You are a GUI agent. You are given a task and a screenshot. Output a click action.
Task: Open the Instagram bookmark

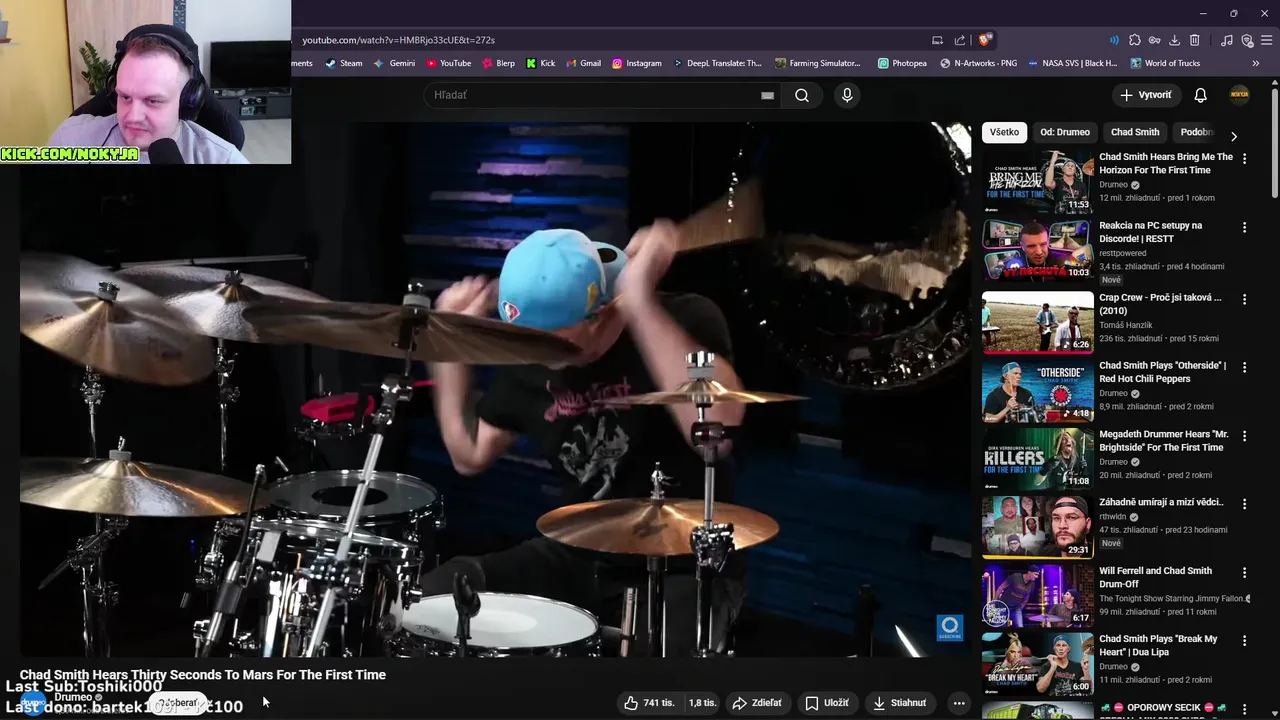637,63
